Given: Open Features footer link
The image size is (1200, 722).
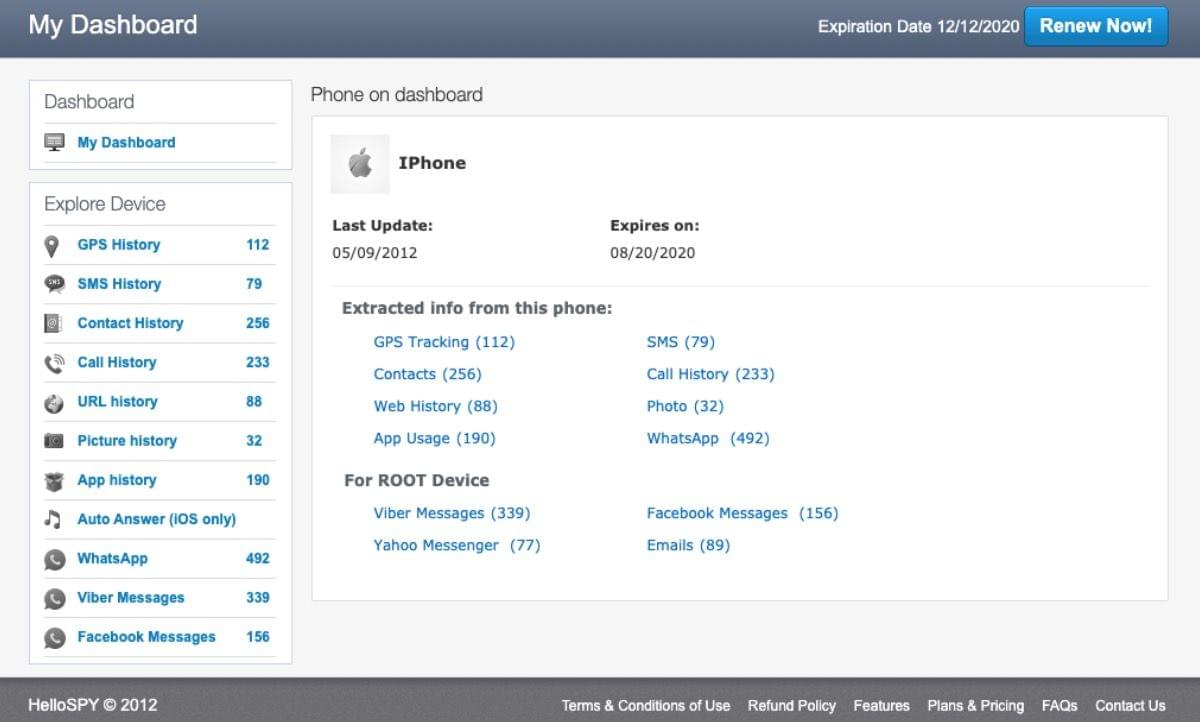Looking at the screenshot, I should click(x=882, y=705).
